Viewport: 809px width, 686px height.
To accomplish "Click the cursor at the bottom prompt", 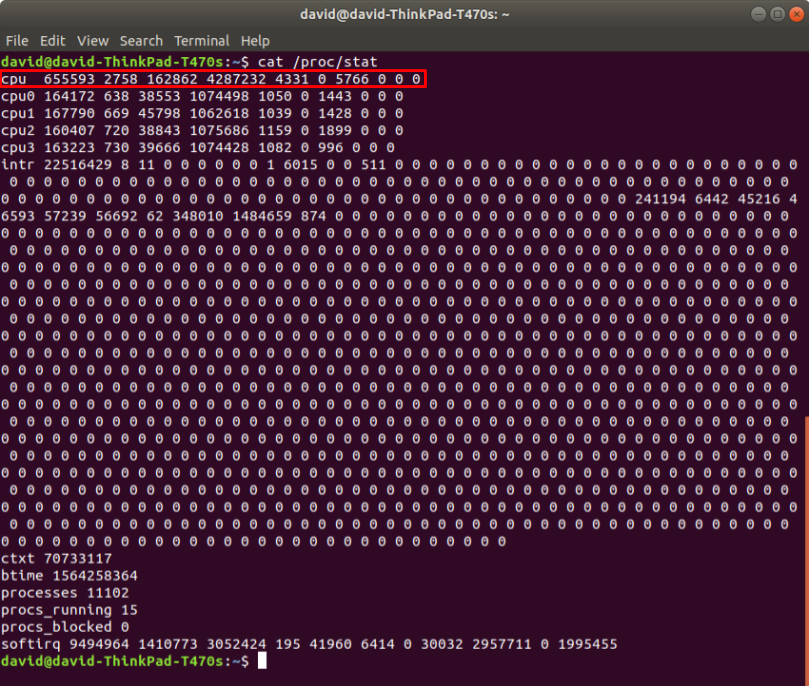I will point(262,662).
